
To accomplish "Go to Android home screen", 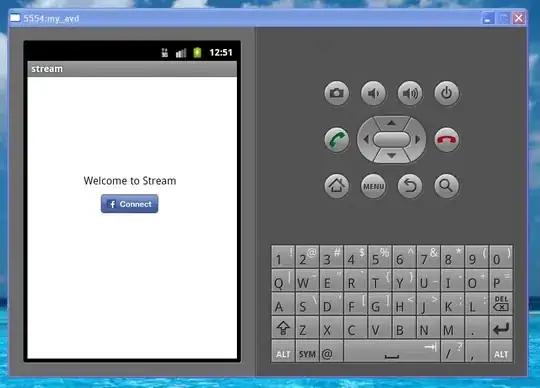I will 336,186.
